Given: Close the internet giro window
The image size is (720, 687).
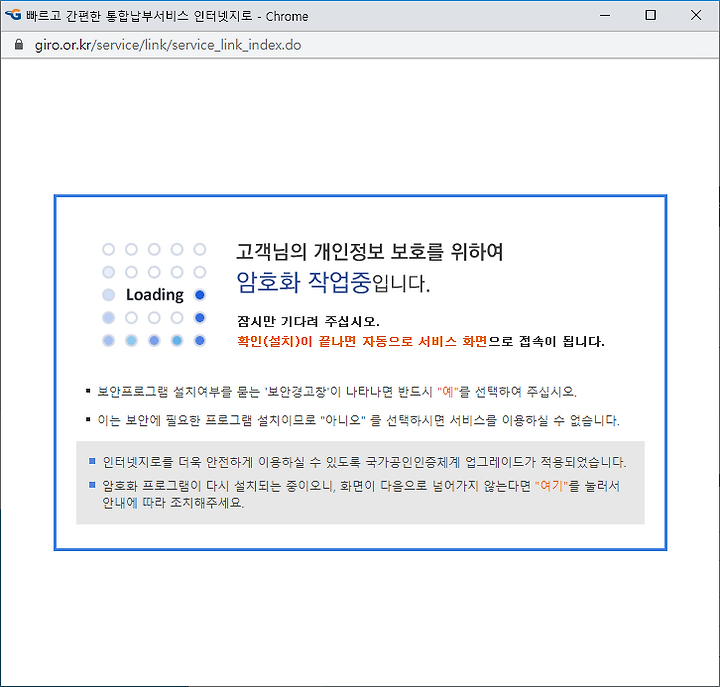Looking at the screenshot, I should 696,15.
